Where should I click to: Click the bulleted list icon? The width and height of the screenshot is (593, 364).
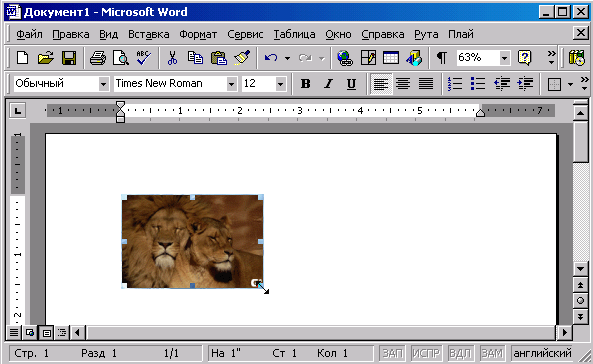click(x=478, y=84)
